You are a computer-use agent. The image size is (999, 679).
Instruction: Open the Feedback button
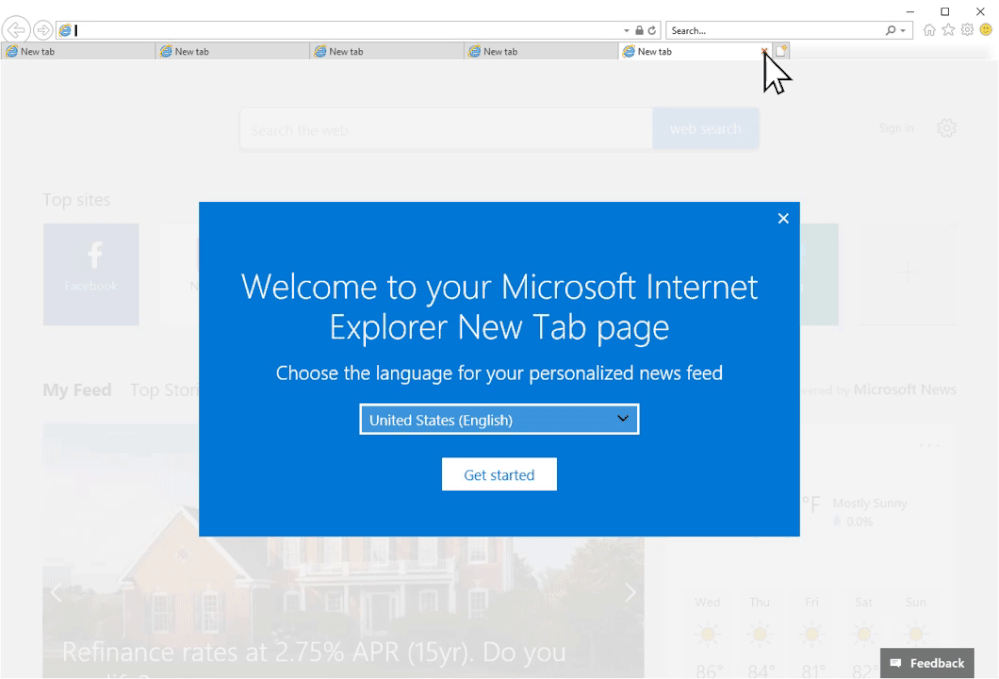pos(927,663)
